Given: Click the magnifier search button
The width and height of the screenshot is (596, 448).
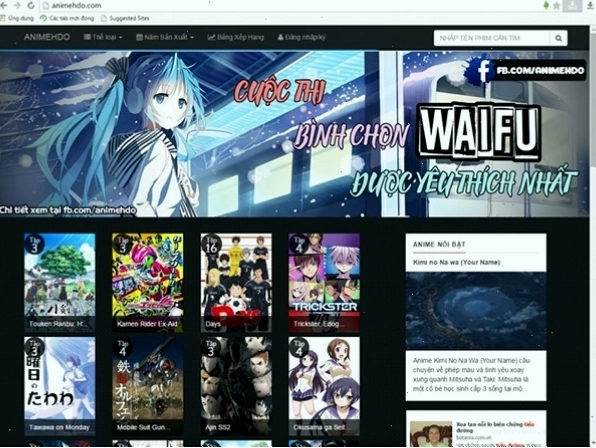Looking at the screenshot, I should coord(558,38).
